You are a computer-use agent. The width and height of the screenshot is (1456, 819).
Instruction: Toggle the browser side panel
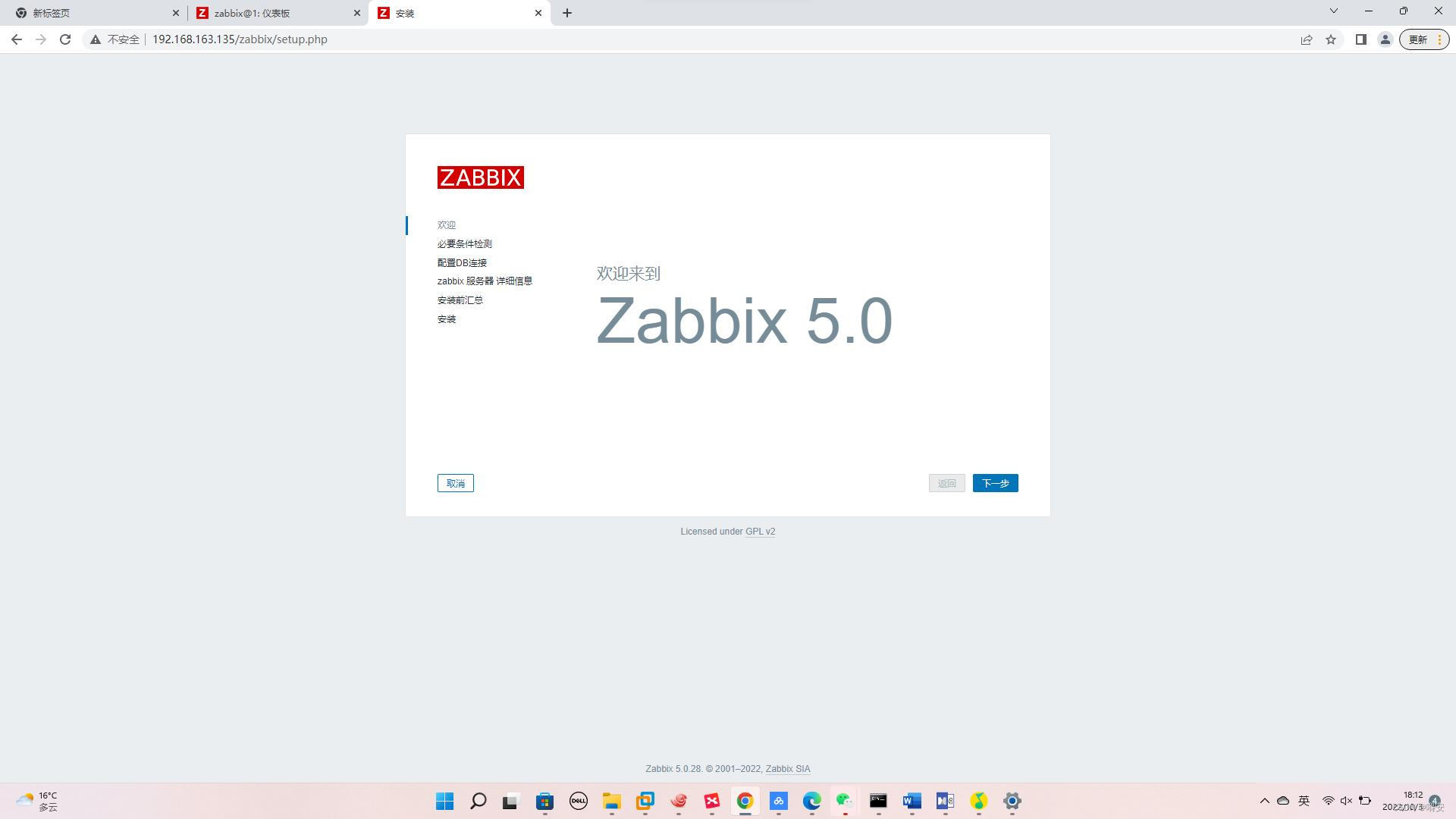(1361, 39)
